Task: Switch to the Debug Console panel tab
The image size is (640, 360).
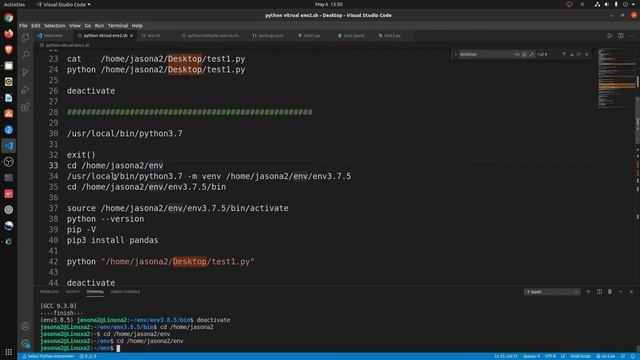Action: coord(125,292)
